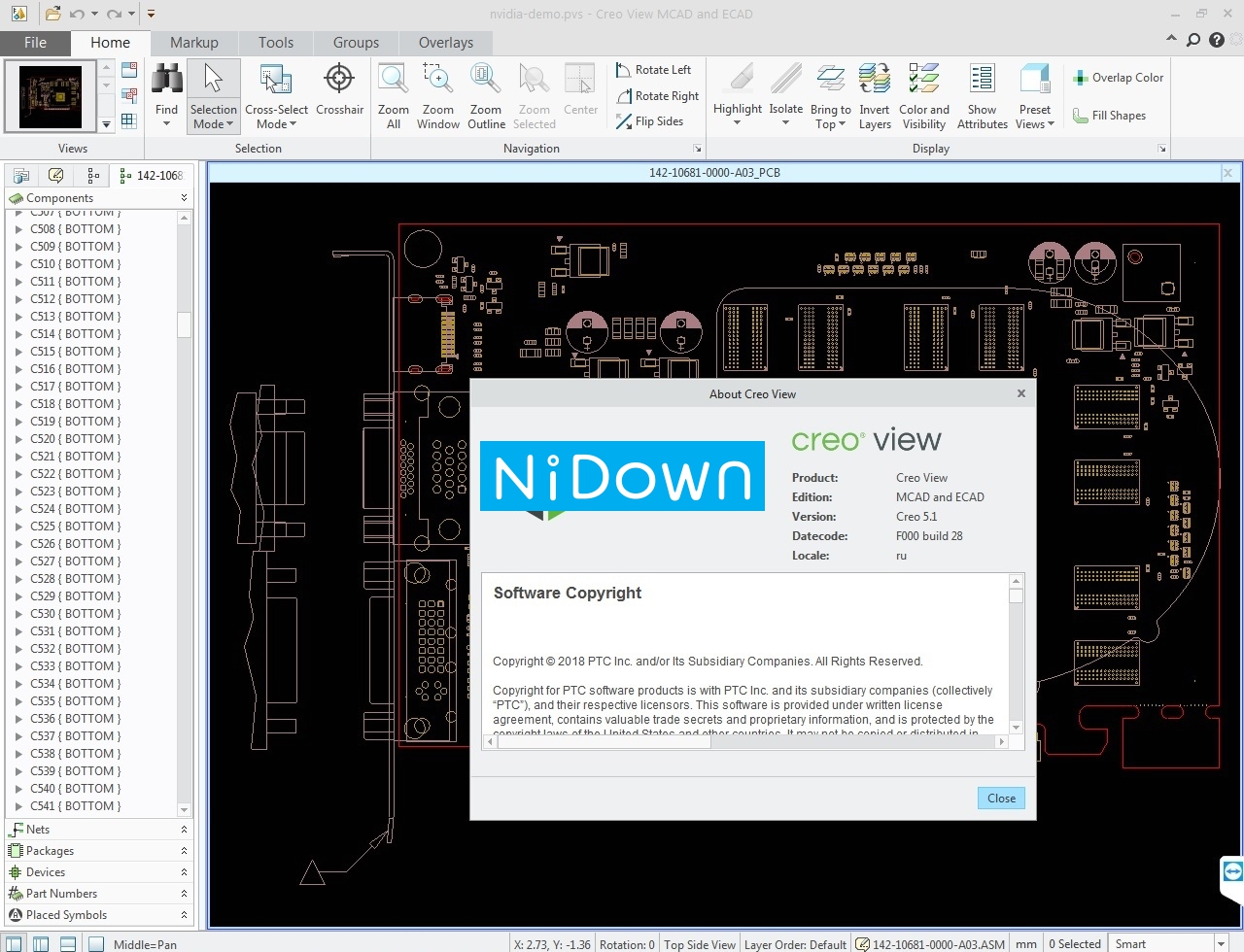
Task: Close About Creo View dialog with X
Action: 1020,393
